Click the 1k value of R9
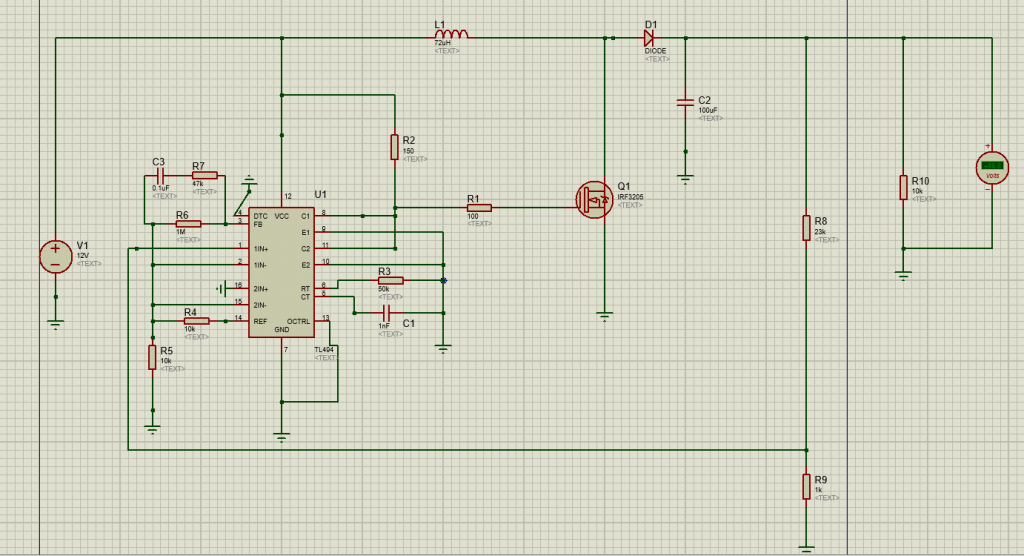Viewport: 1024px width, 556px height. click(818, 489)
